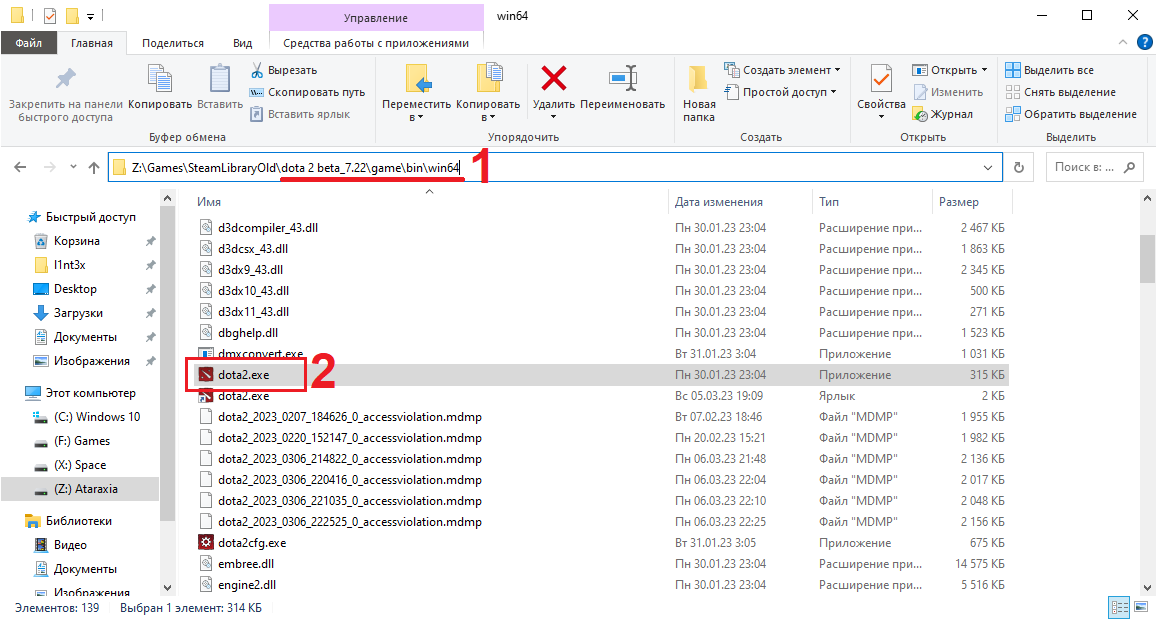The width and height of the screenshot is (1157, 620).
Task: Open the Quick Access Toolbar customize arrow
Action: click(x=89, y=15)
